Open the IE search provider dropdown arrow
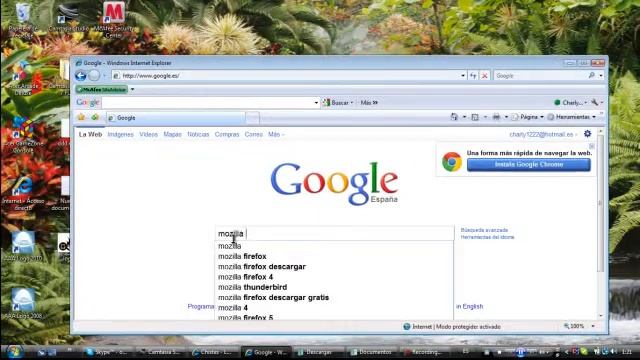Screen dimensions: 640x360 click(601, 76)
